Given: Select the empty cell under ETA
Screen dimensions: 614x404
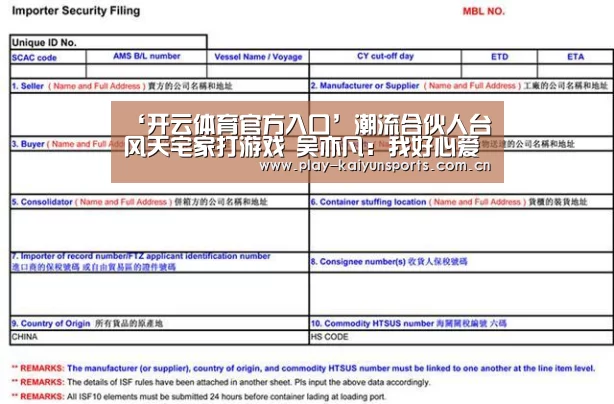Looking at the screenshot, I should 576,71.
